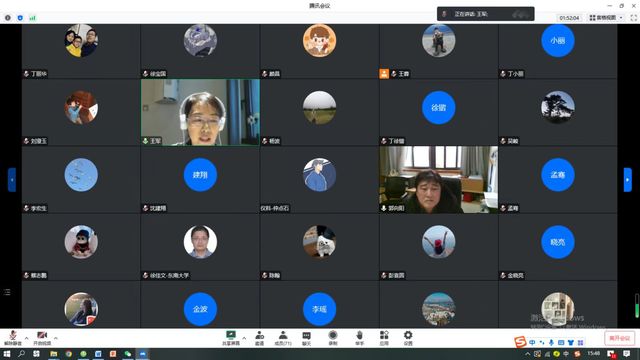Toggle fullscreen icon at top right
Viewport: 640px width, 360px height.
[x=633, y=18]
